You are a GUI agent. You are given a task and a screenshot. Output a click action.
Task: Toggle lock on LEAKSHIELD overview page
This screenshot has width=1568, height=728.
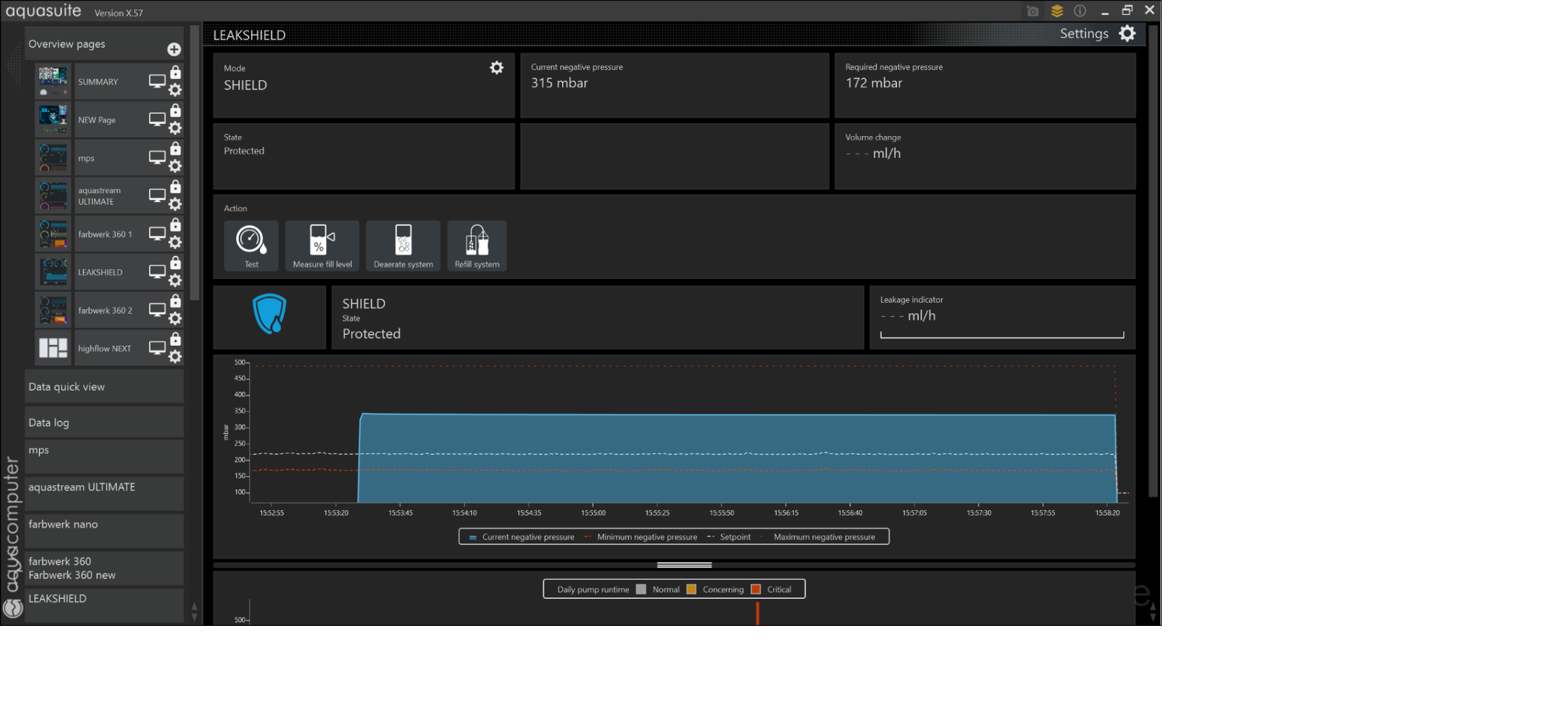pos(176,263)
